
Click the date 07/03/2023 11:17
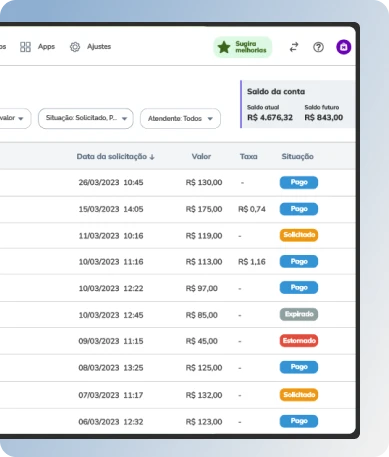click(111, 395)
